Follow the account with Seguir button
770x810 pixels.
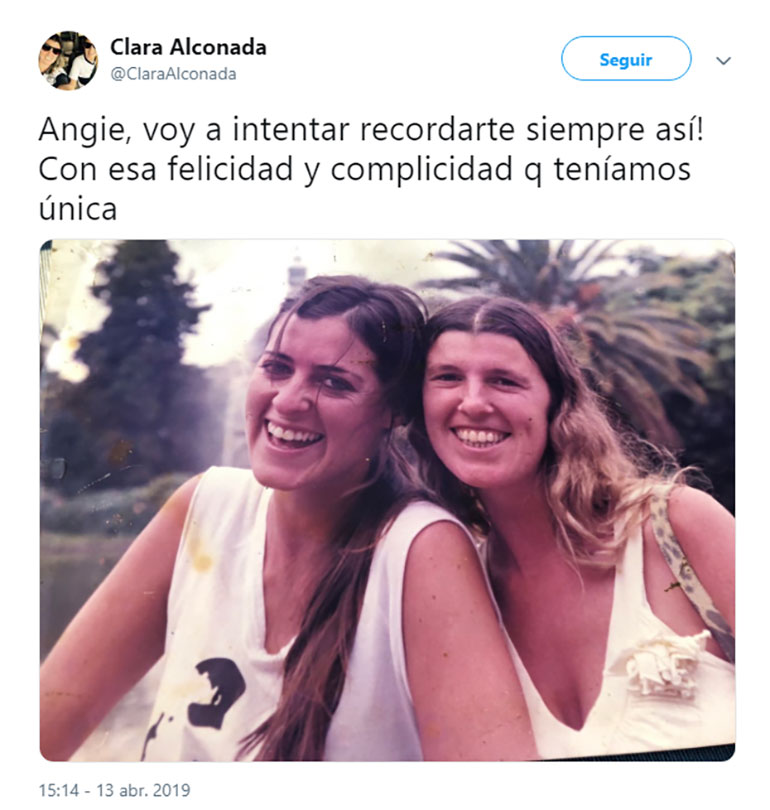click(626, 58)
